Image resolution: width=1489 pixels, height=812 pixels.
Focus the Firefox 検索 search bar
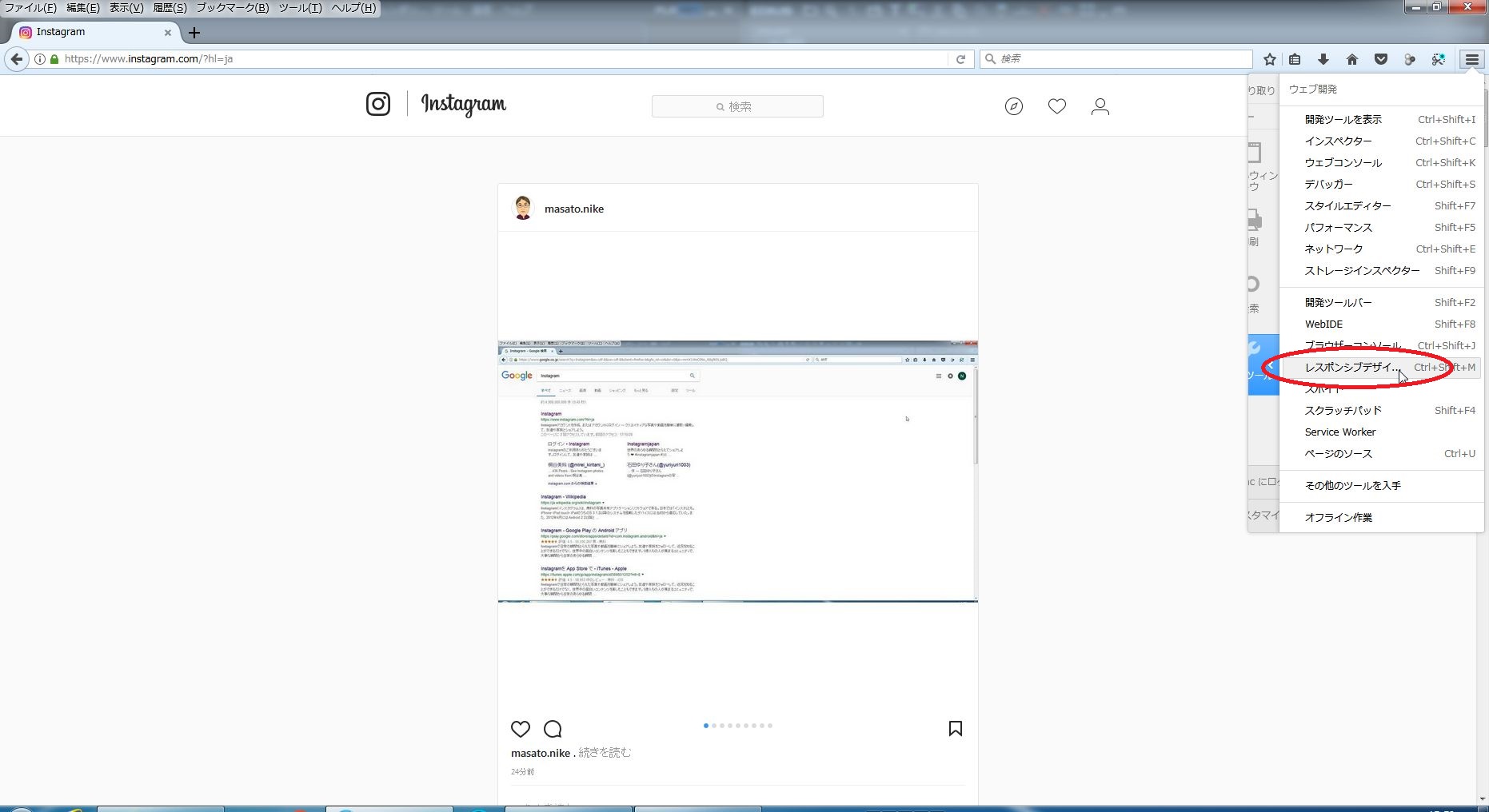1116,59
